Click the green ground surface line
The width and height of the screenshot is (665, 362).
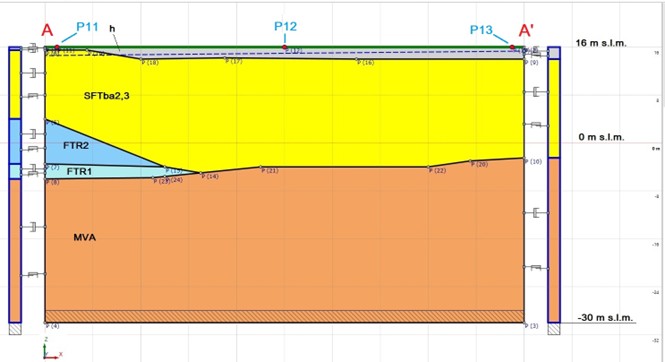click(285, 47)
